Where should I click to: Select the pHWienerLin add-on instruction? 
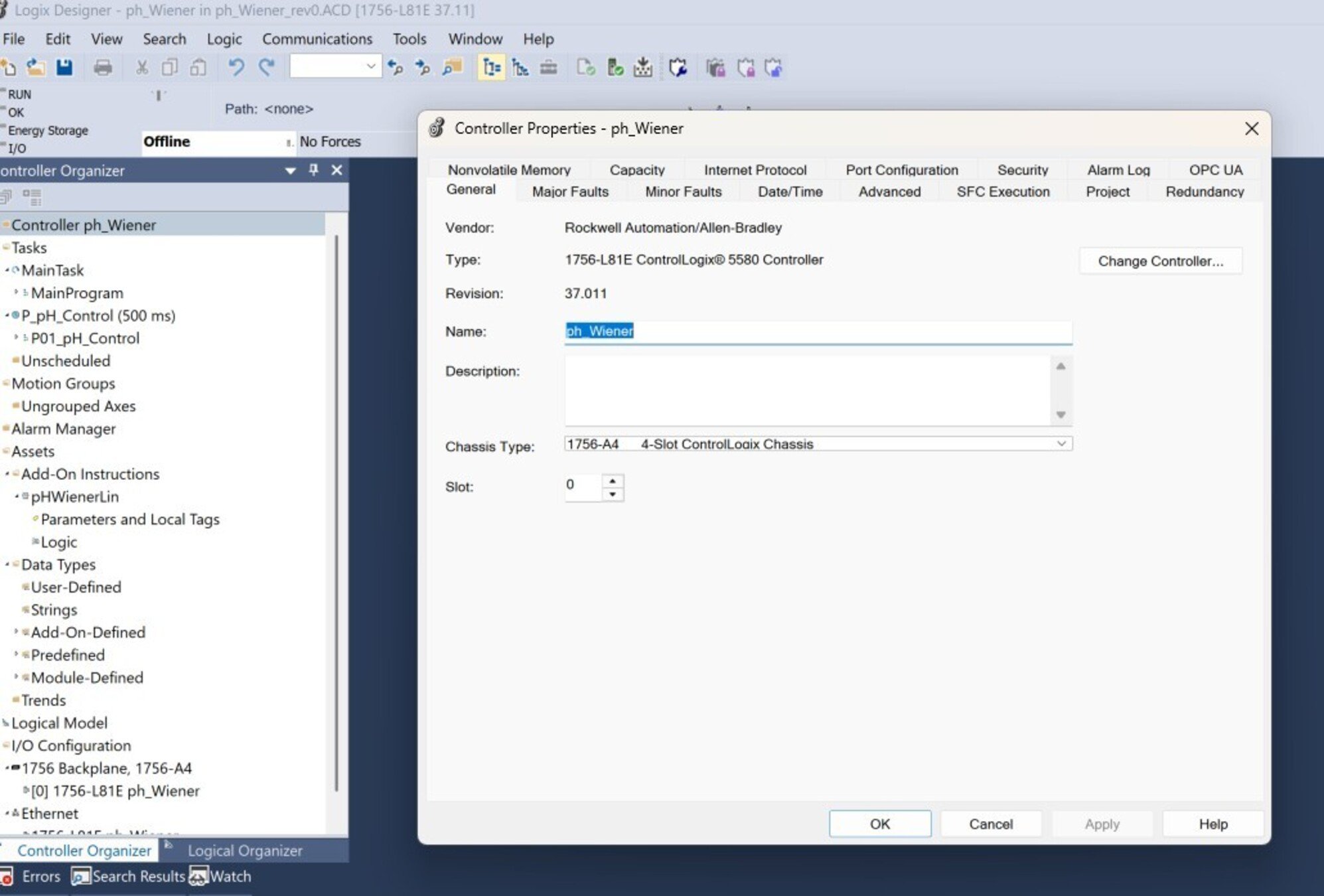pos(75,496)
